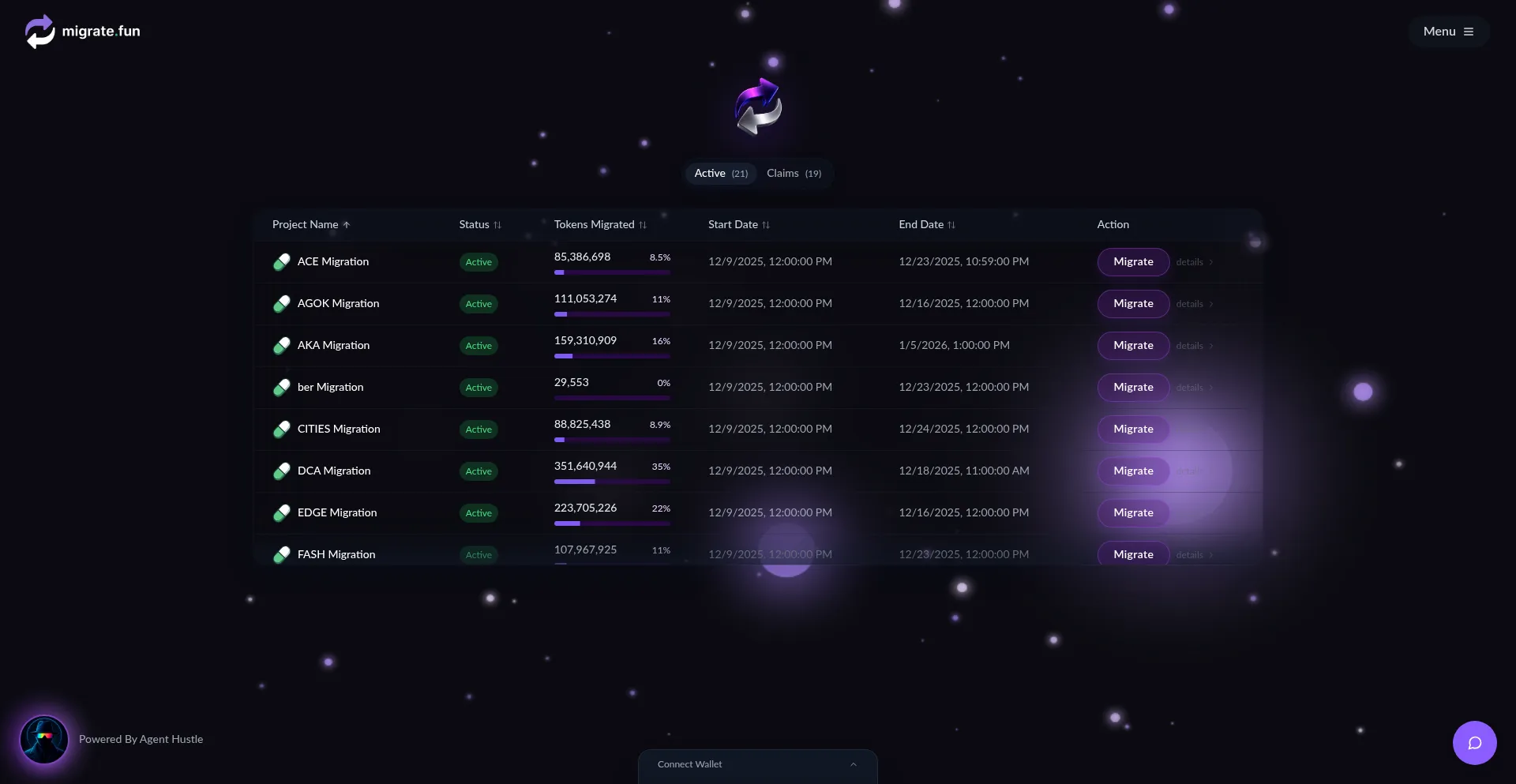Click the migrate.fun logo icon
Screen dimensions: 1516x784
[x=39, y=32]
